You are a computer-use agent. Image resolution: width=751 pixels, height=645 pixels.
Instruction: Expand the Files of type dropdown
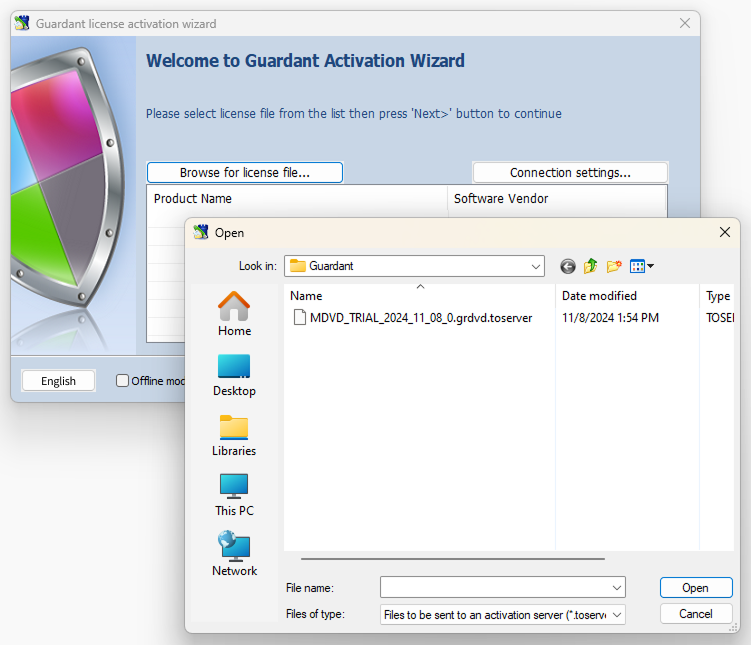click(617, 614)
